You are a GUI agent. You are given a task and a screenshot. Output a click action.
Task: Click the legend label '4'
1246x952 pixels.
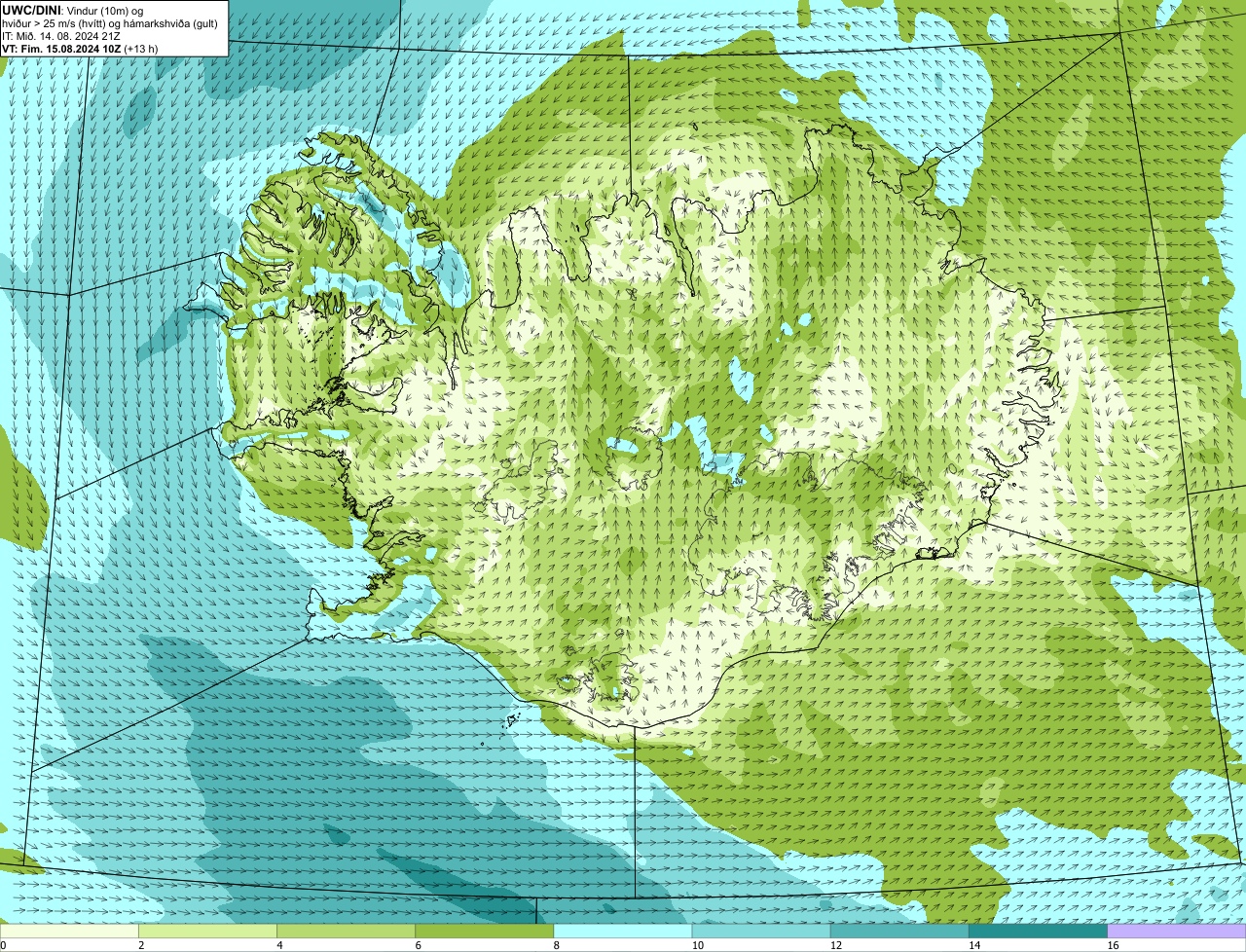click(x=279, y=945)
